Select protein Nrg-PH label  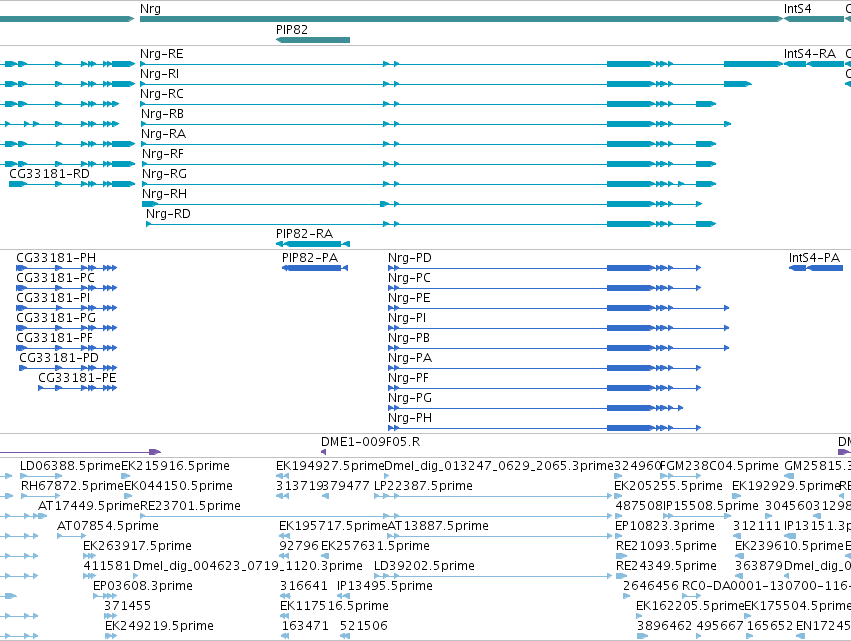(x=410, y=418)
